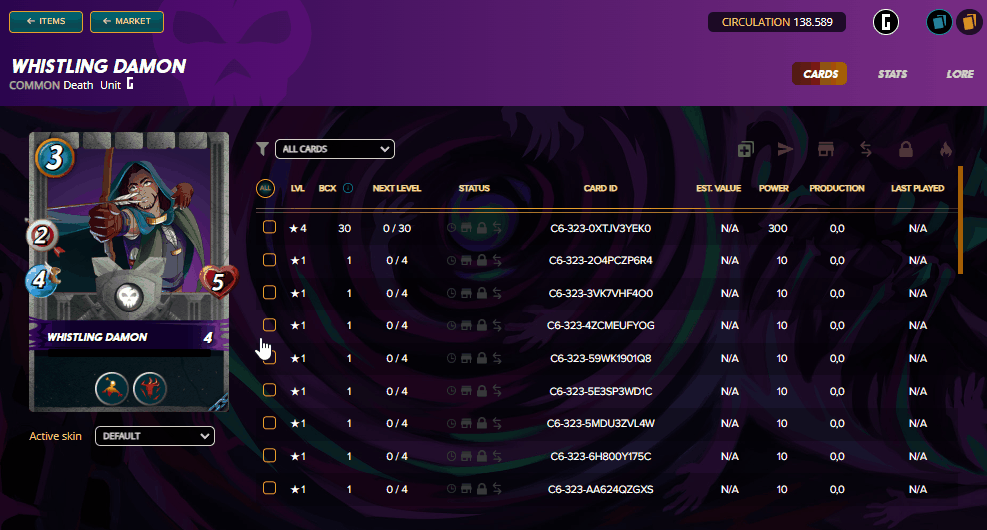Go back to ITEMS
The image size is (987, 530).
point(46,21)
